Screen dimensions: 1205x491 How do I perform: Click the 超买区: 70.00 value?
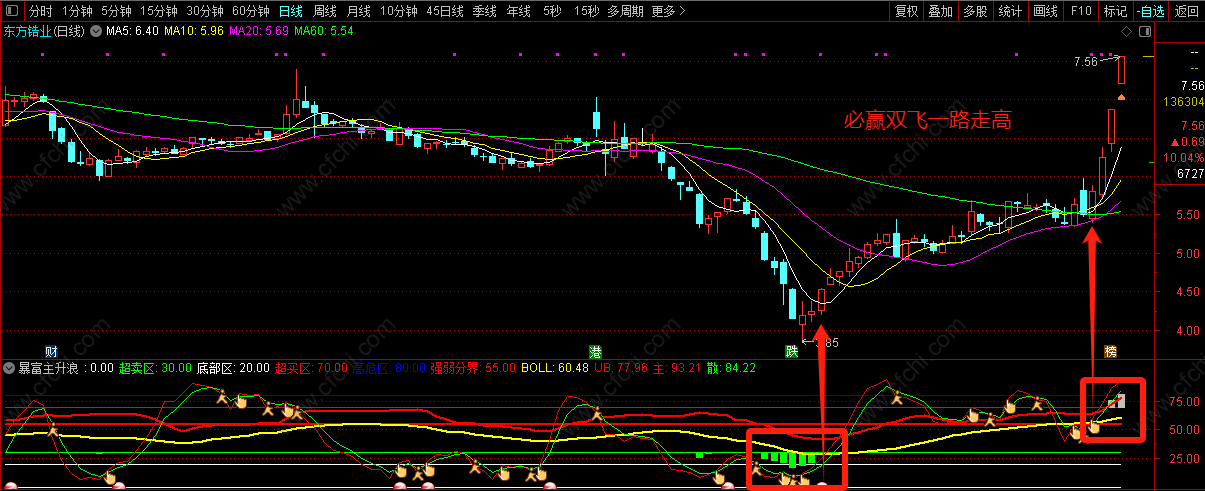click(311, 368)
